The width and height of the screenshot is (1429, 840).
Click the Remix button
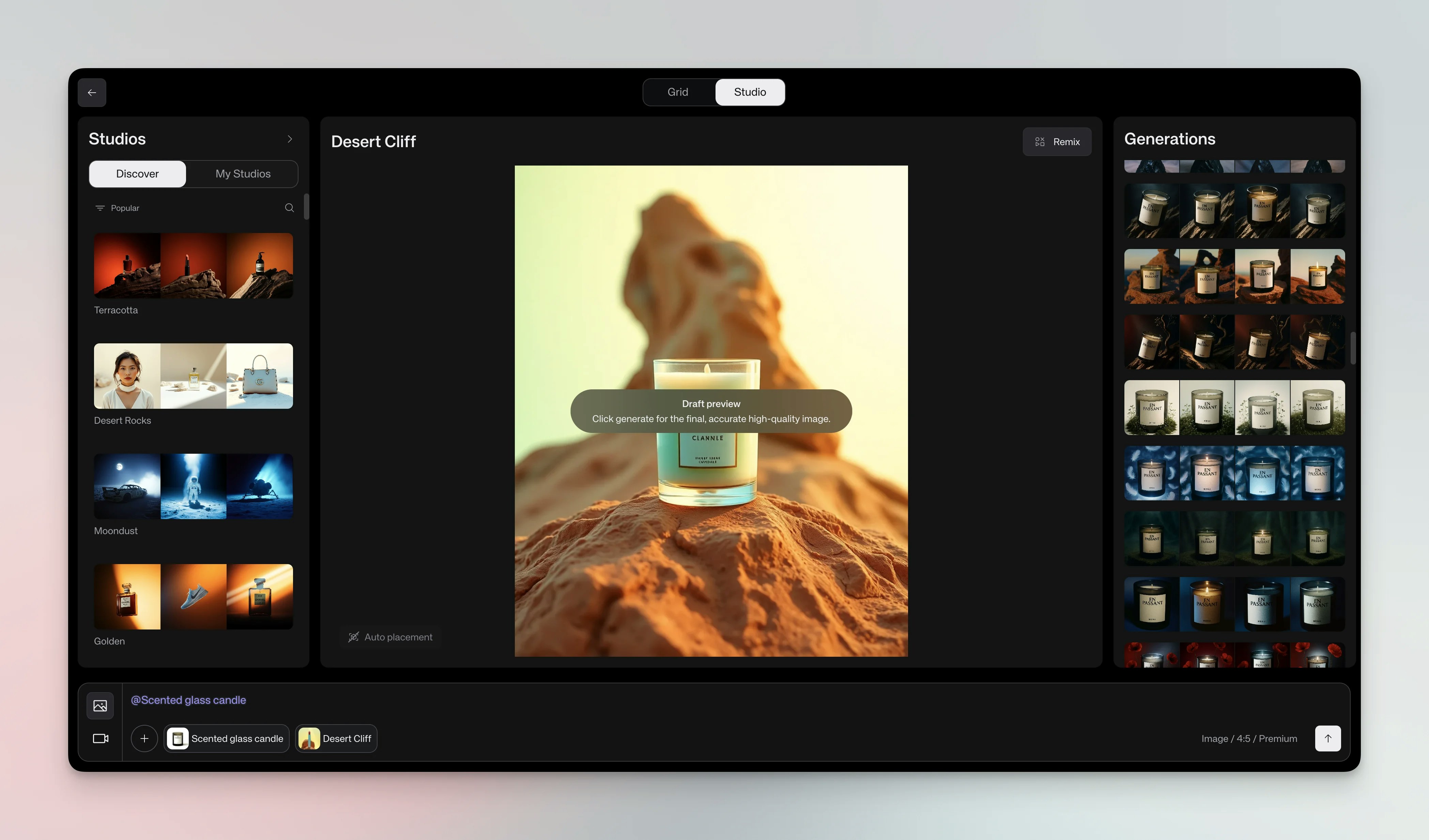(x=1057, y=142)
